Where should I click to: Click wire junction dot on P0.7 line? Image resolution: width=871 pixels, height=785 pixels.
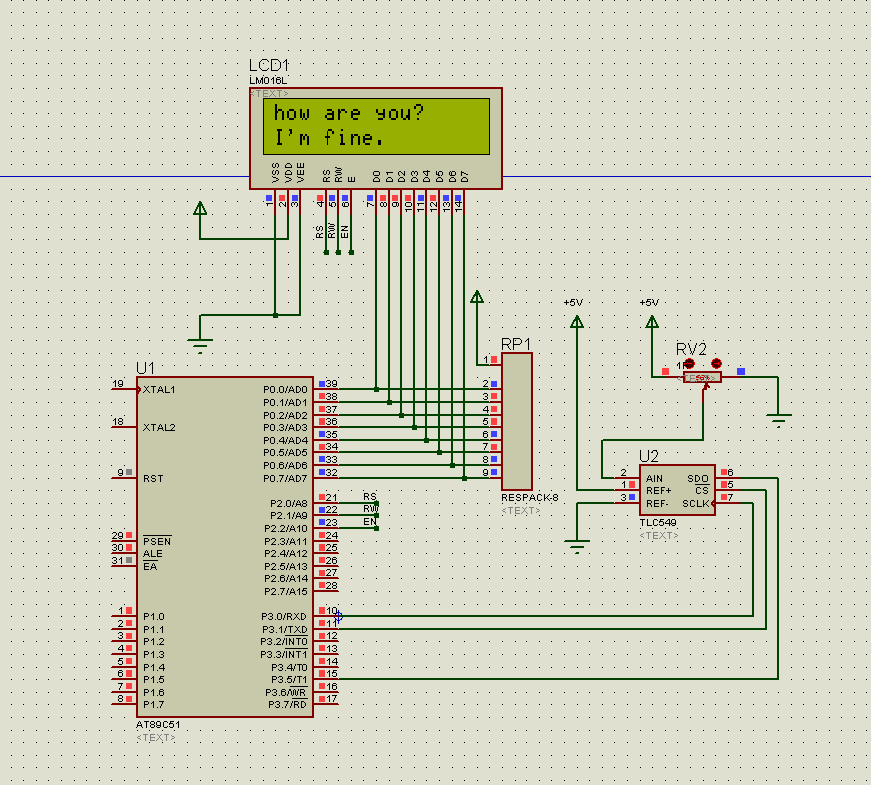(x=464, y=478)
